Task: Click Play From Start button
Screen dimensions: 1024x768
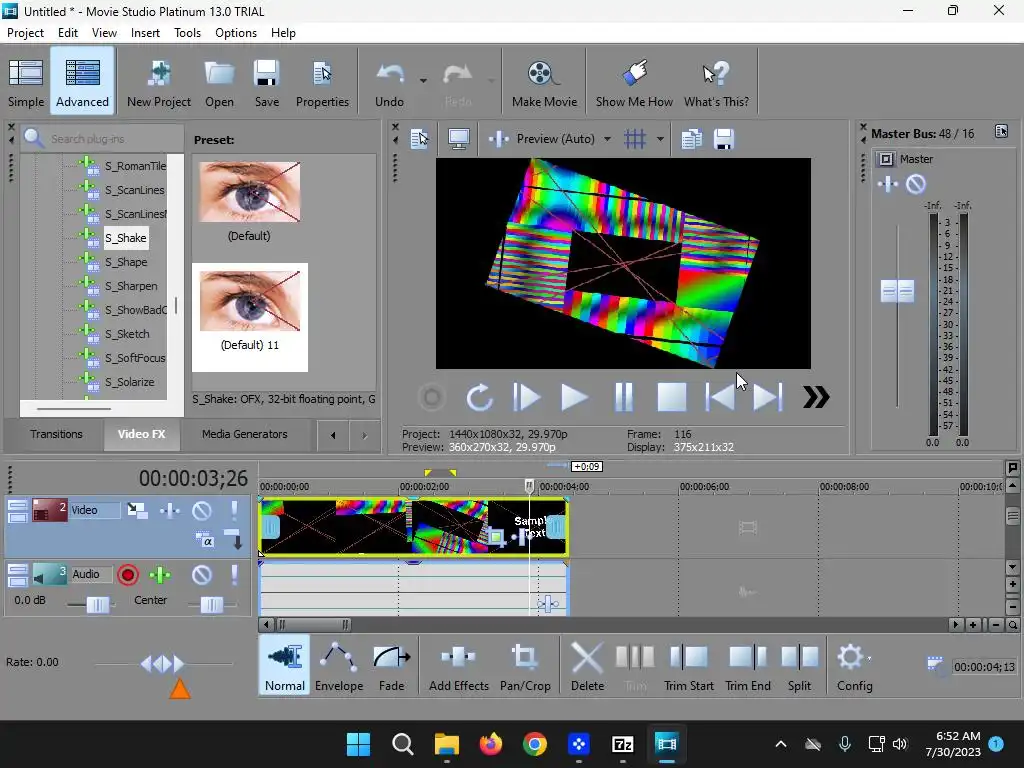Action: click(x=526, y=397)
